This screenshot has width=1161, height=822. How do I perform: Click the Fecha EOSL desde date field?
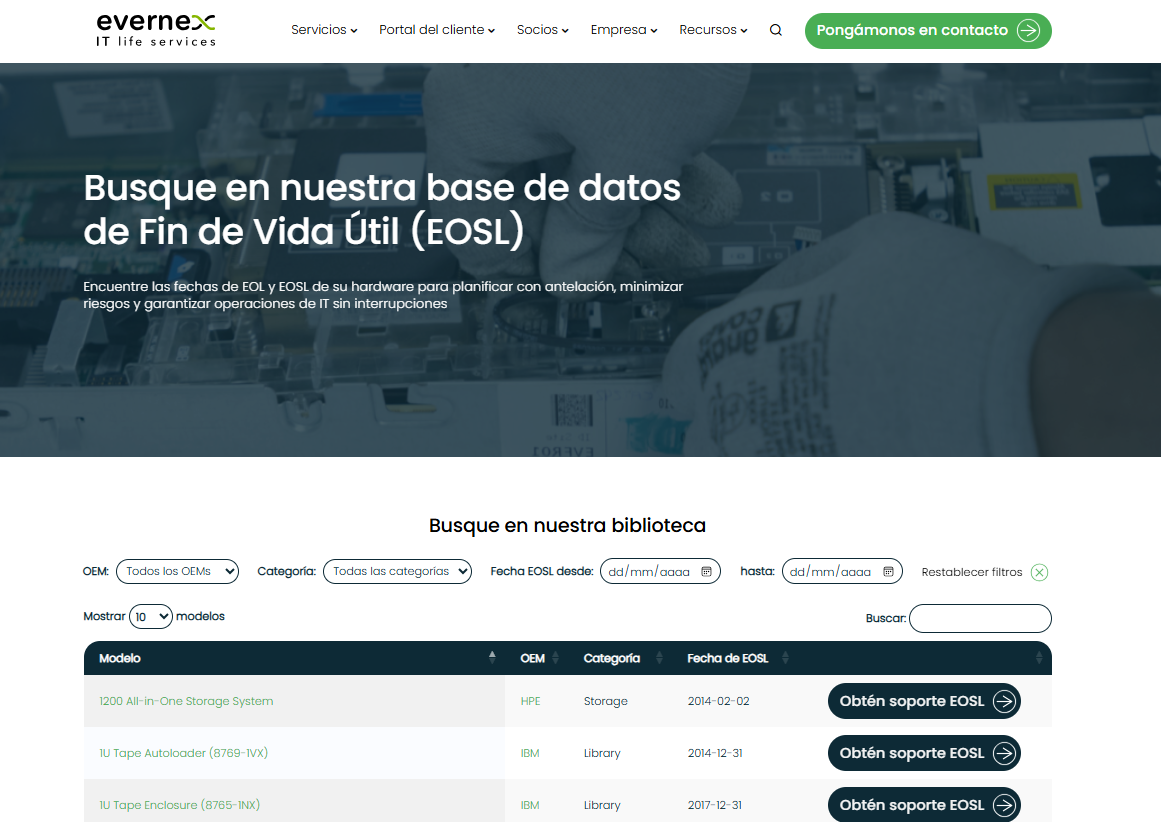click(660, 572)
